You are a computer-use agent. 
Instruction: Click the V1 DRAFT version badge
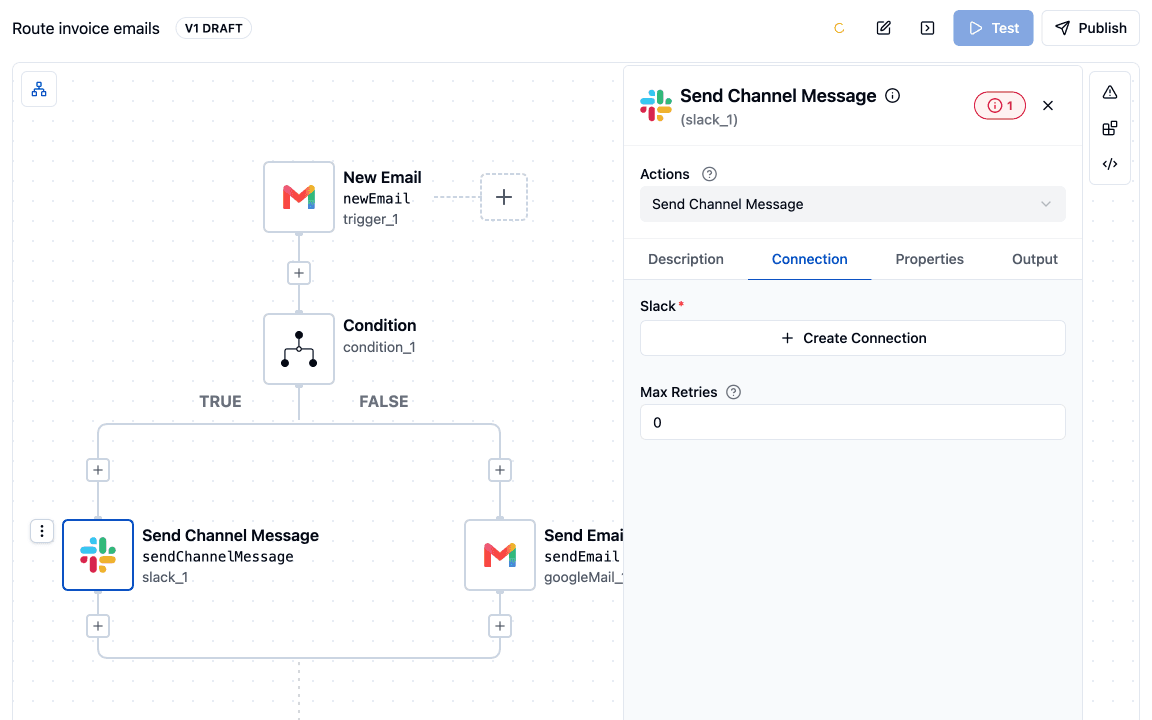pos(214,28)
